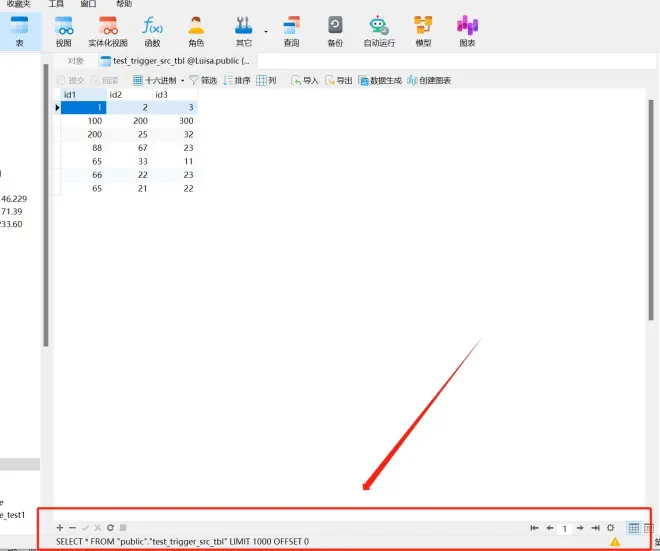The width and height of the screenshot is (660, 551).
Task: Click the 回滚 (Rollback) button
Action: (104, 80)
